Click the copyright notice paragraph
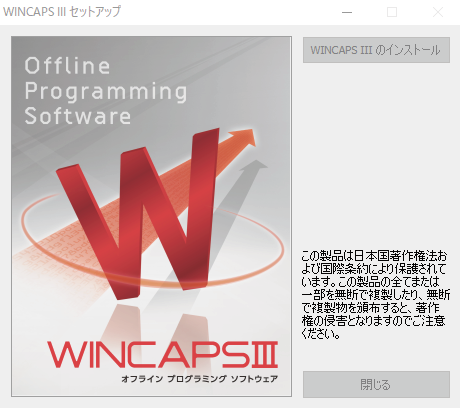Viewport: 460px width, 408px height. [376, 295]
